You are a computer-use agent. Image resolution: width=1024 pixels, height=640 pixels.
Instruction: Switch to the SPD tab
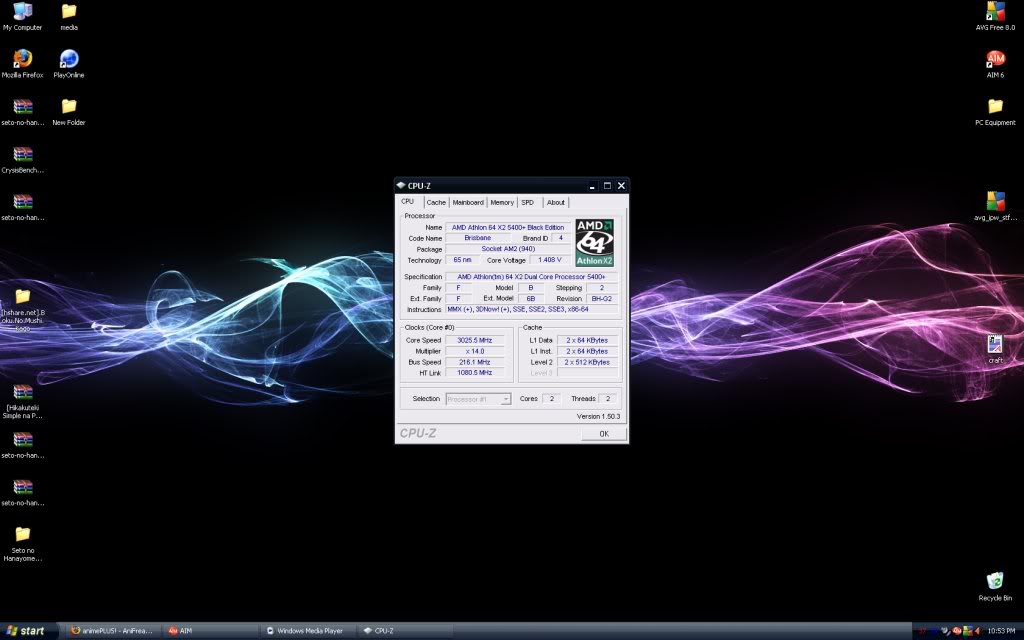pos(528,202)
